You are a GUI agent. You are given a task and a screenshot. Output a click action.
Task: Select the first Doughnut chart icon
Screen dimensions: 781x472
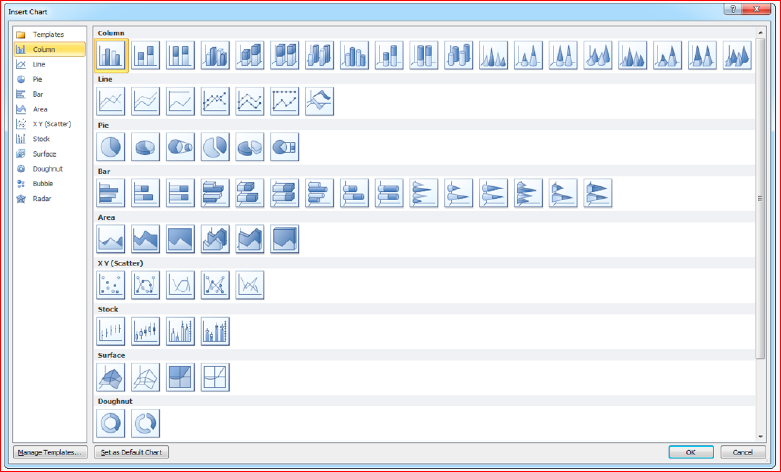(111, 423)
